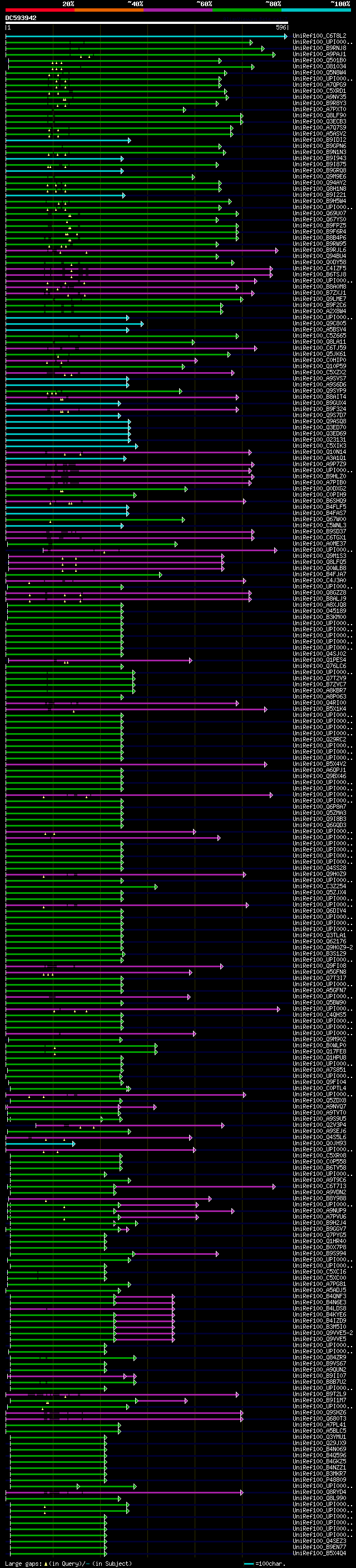Click the UniRef100_Q5JK61 label

[x=319, y=354]
